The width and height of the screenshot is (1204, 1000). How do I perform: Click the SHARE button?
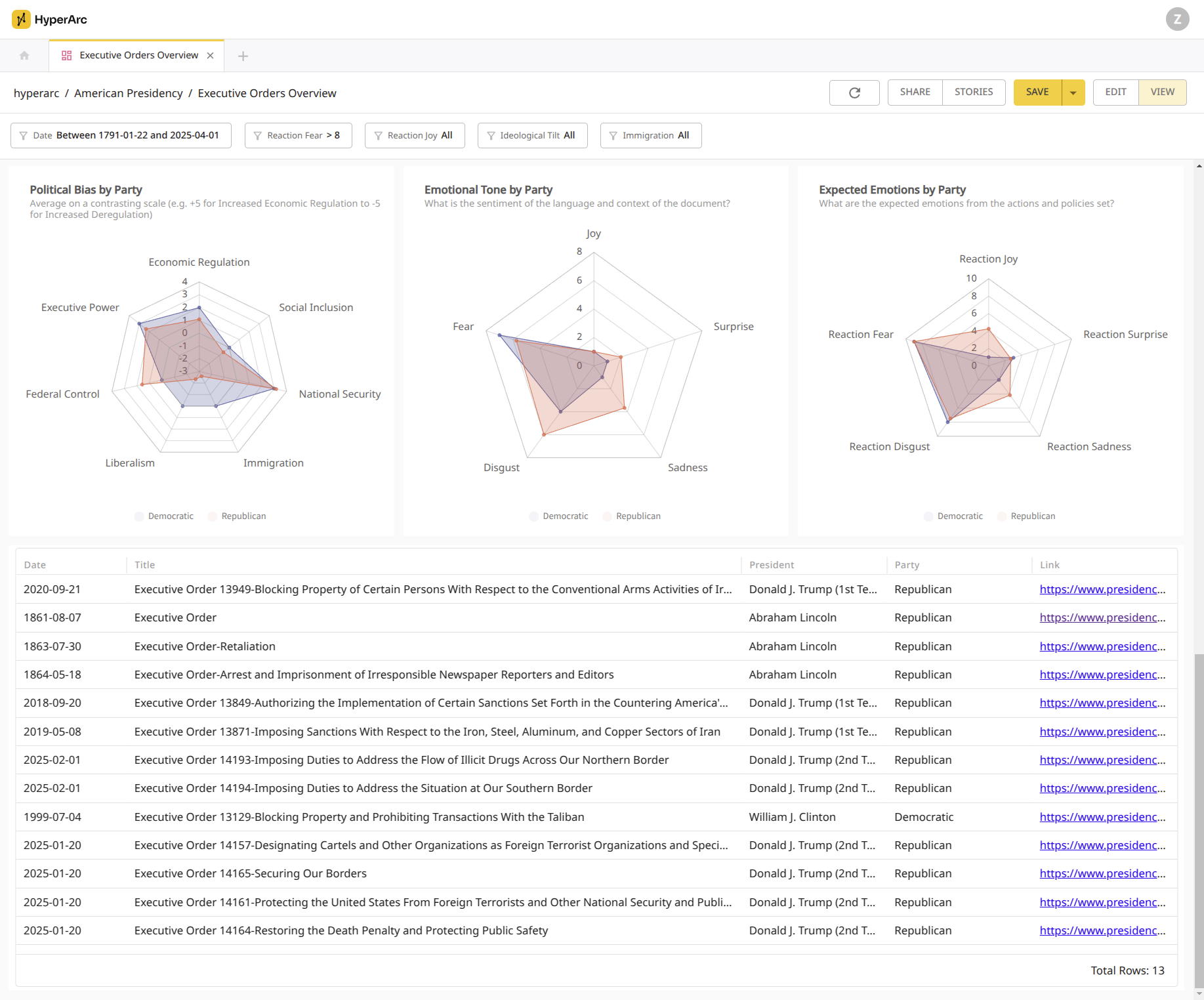coord(915,93)
